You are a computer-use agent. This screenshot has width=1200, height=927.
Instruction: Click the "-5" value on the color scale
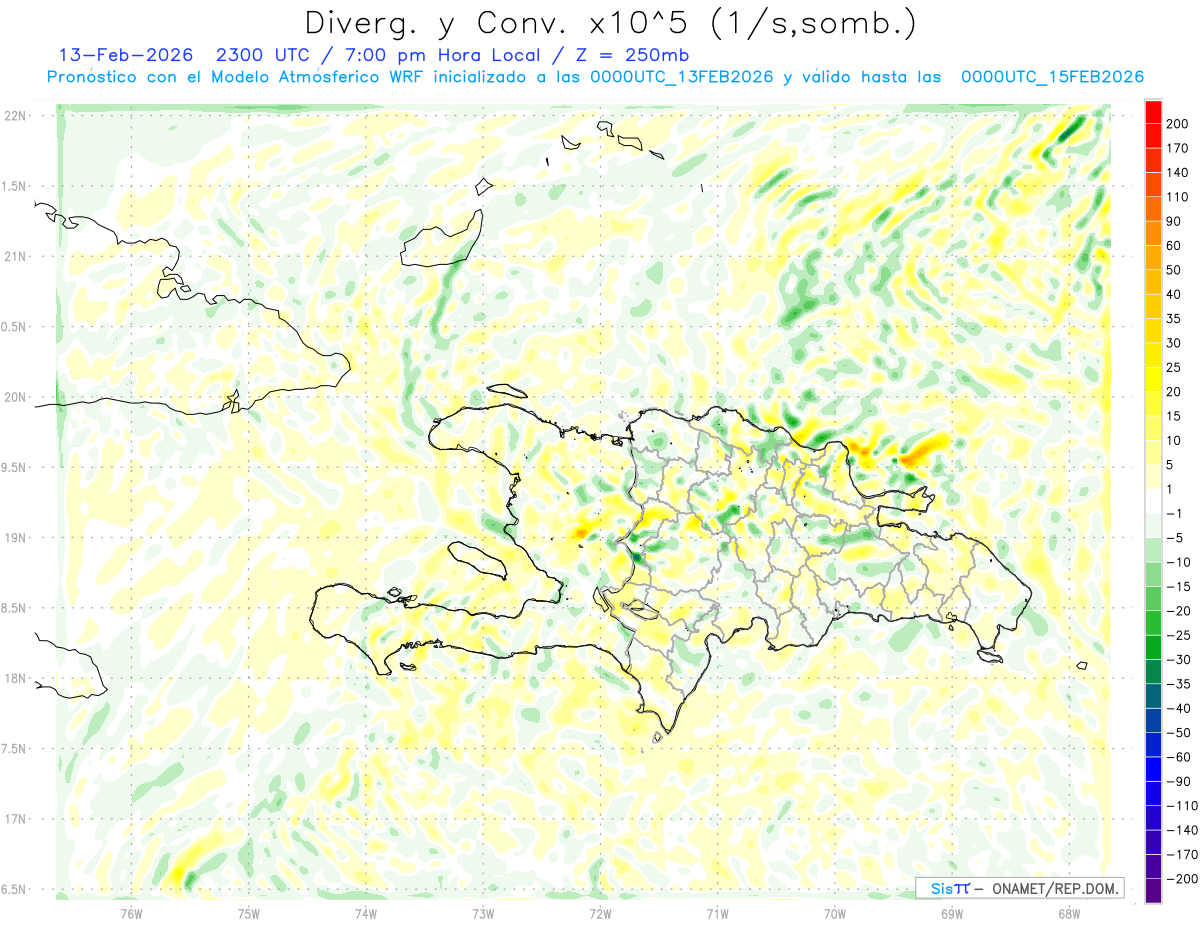[x=1176, y=538]
